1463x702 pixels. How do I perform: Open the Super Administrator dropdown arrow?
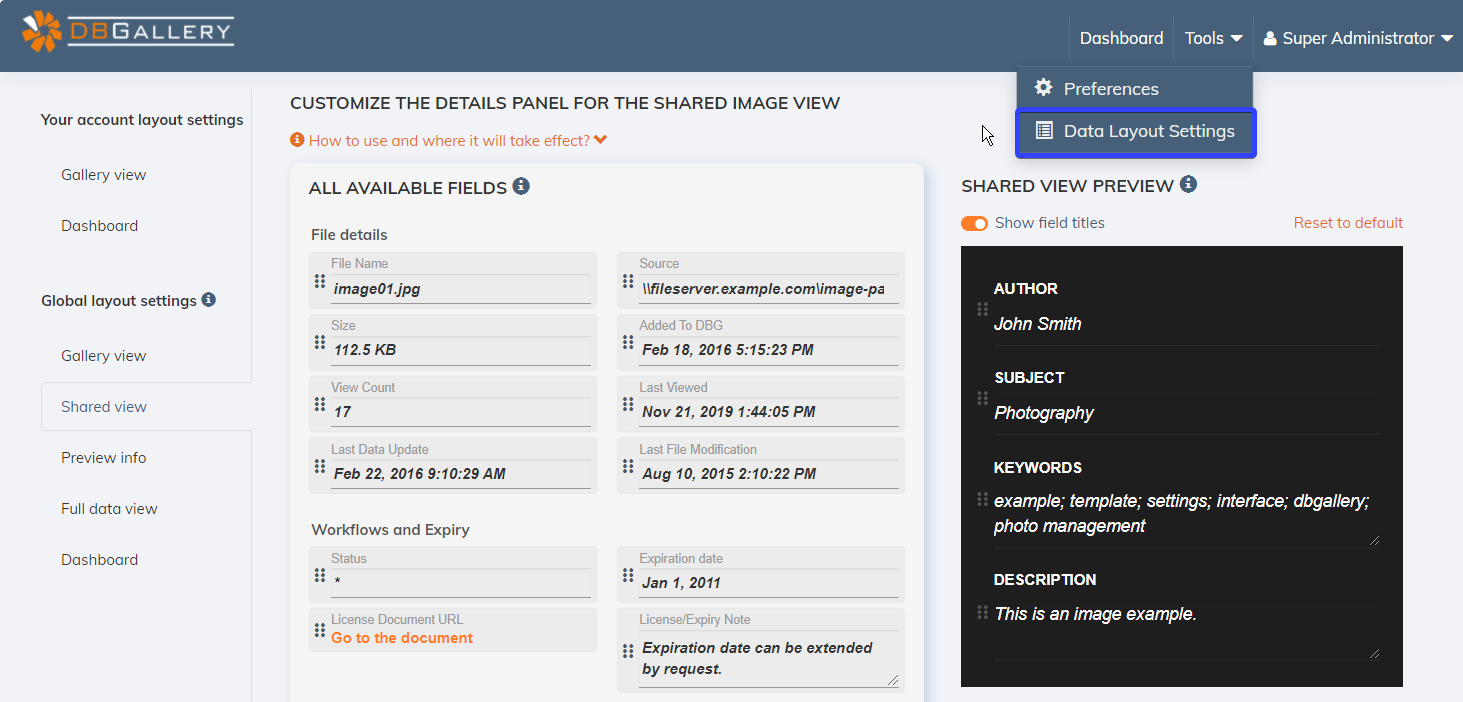pos(1446,39)
